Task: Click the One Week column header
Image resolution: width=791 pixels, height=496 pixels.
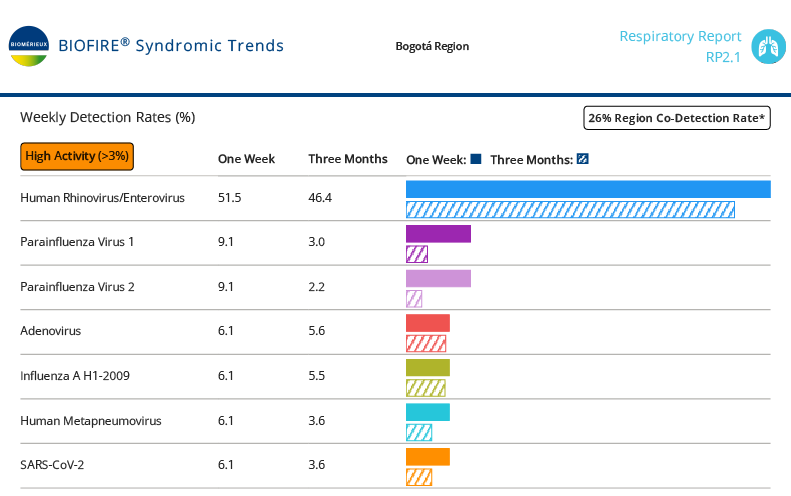Action: pyautogui.click(x=246, y=159)
